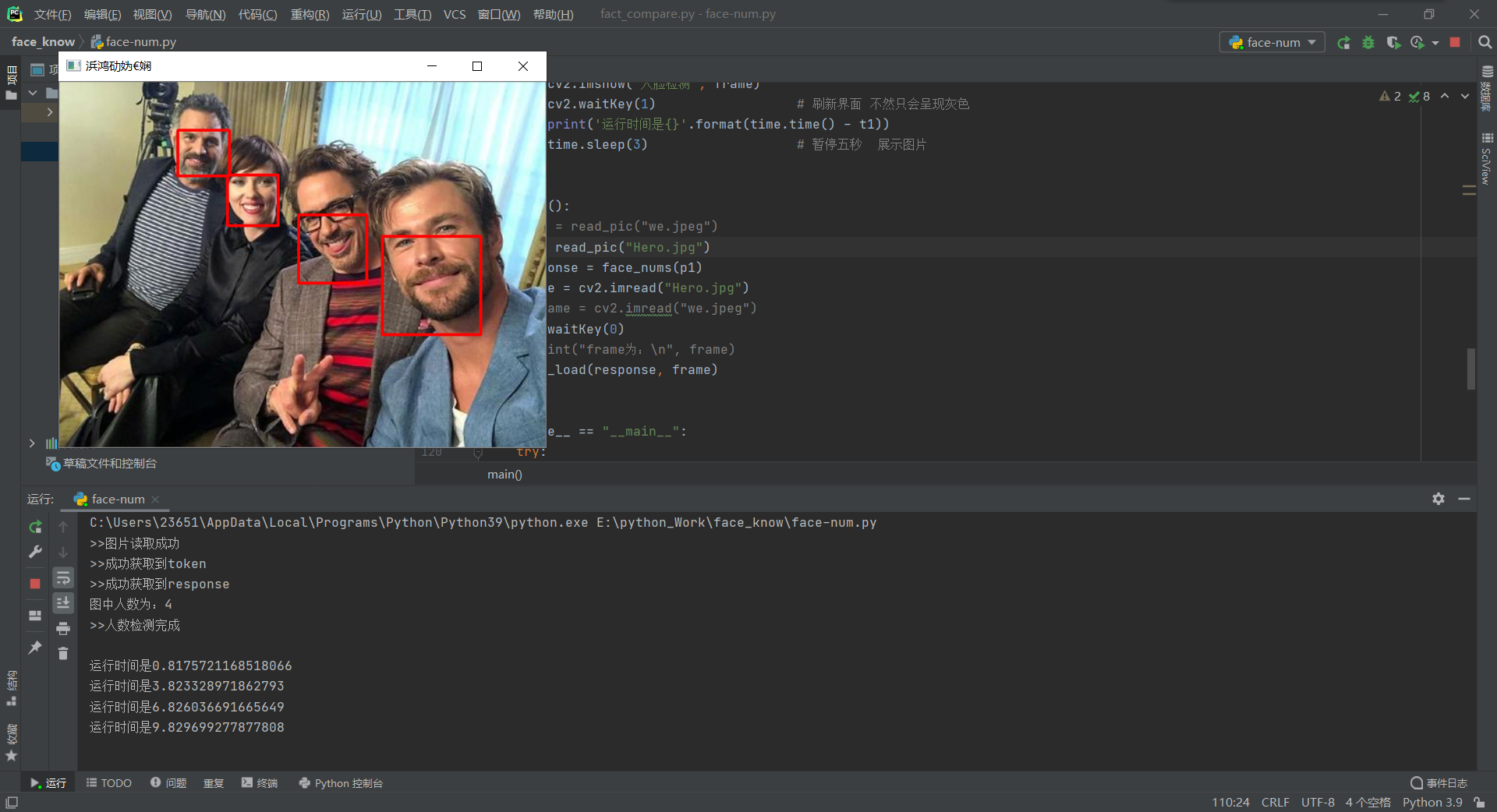Toggle soft-wrap in console output
This screenshot has height=812, width=1497.
(x=63, y=577)
